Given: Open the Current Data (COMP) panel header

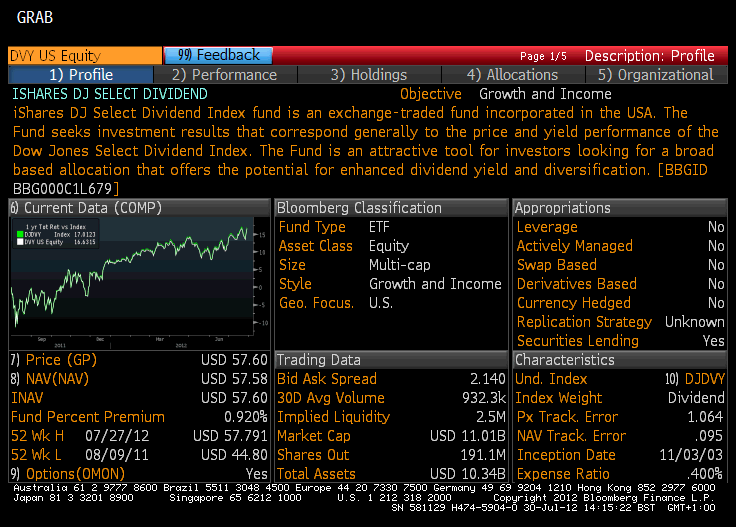Looking at the screenshot, I should coord(85,208).
